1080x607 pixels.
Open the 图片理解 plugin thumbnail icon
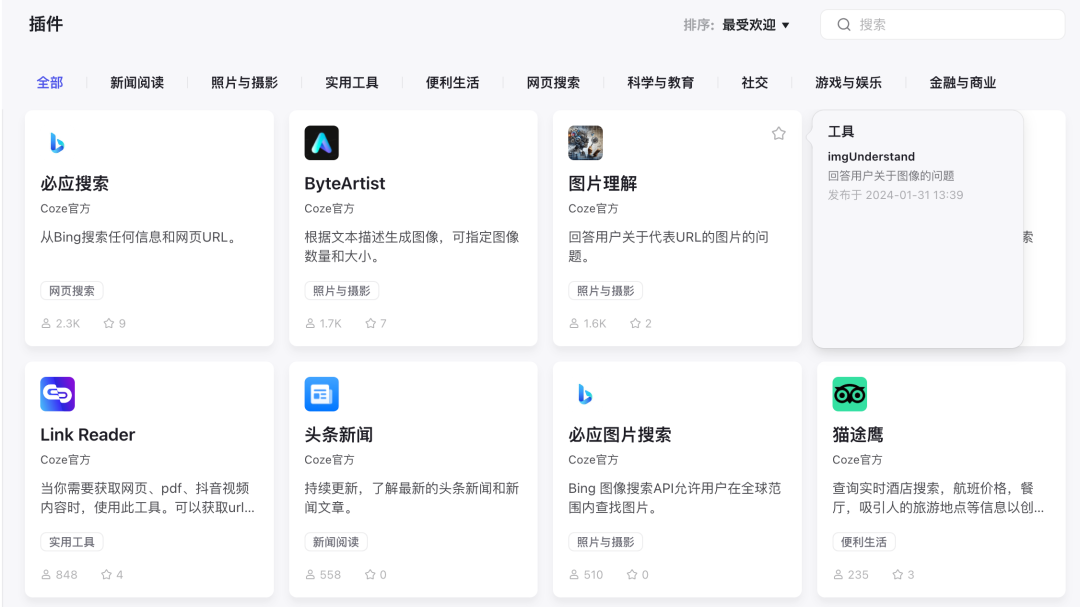pyautogui.click(x=585, y=143)
